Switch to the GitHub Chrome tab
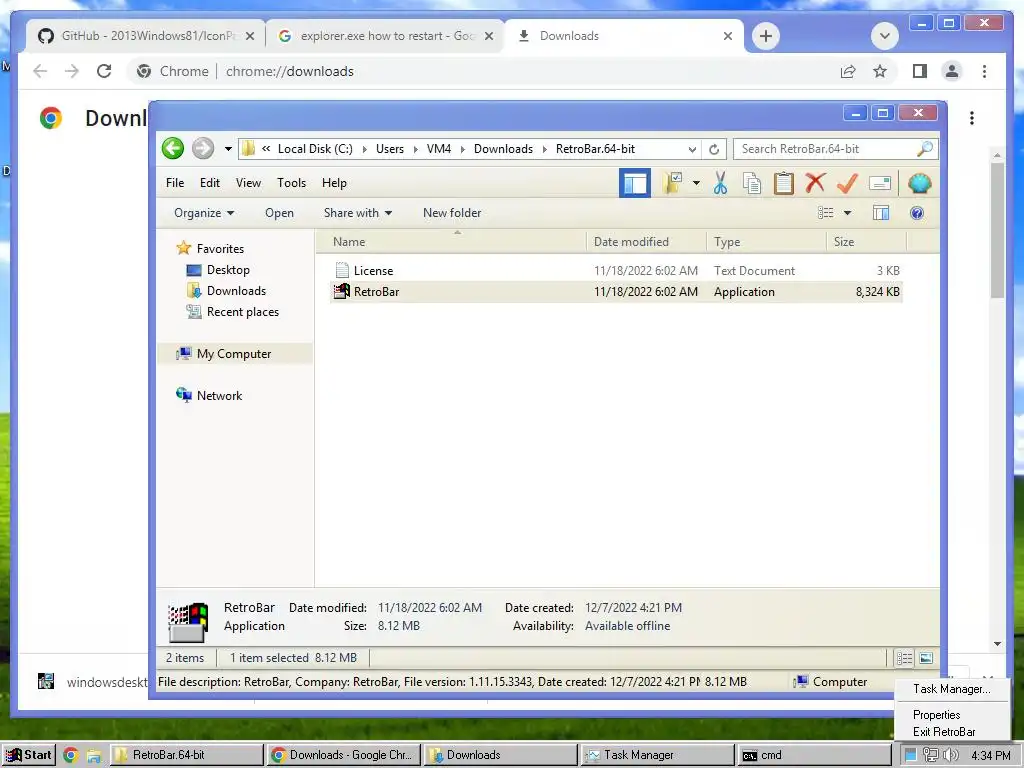The width and height of the screenshot is (1024, 768). (146, 36)
